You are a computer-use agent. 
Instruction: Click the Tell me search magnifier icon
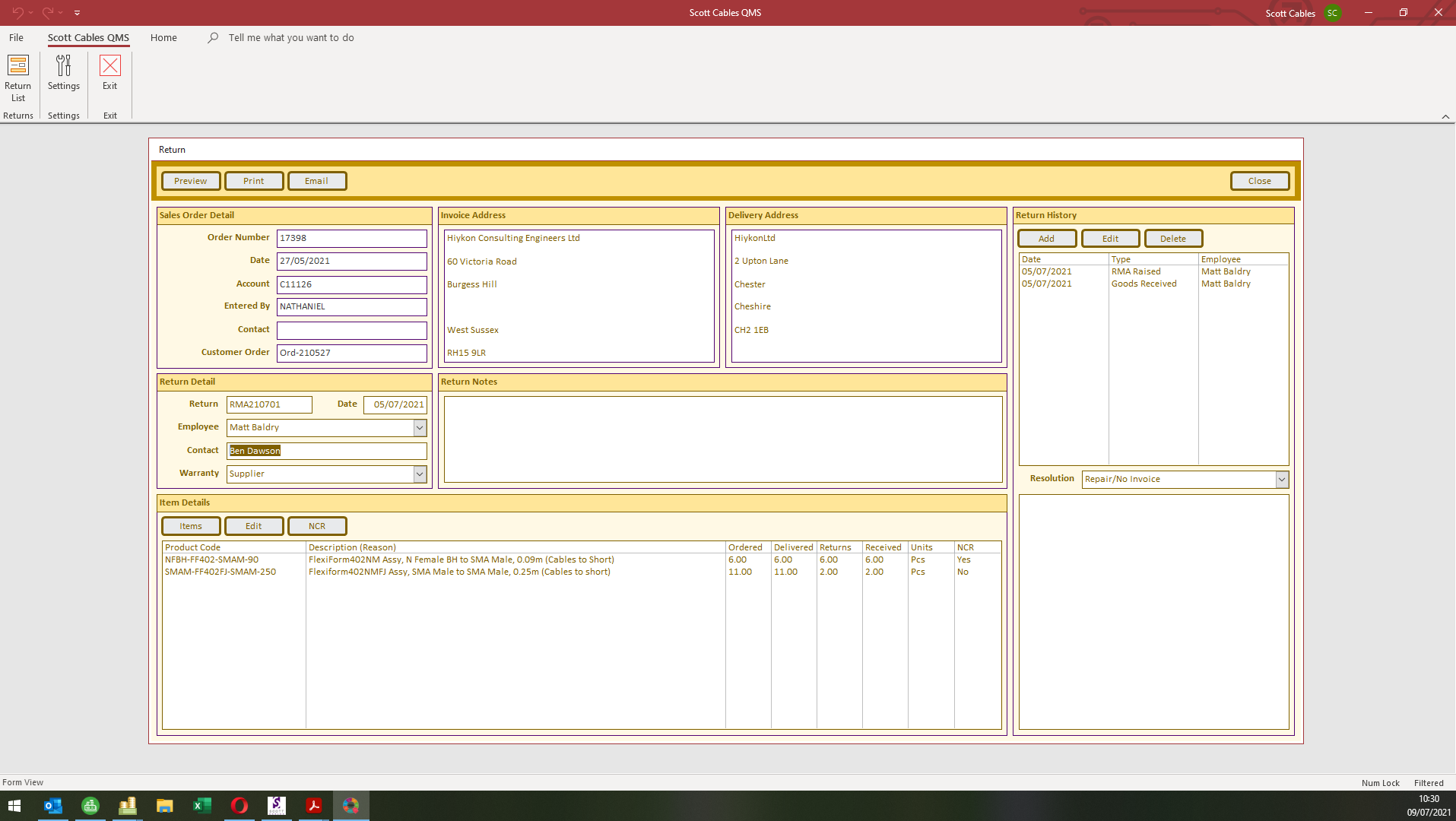tap(213, 37)
